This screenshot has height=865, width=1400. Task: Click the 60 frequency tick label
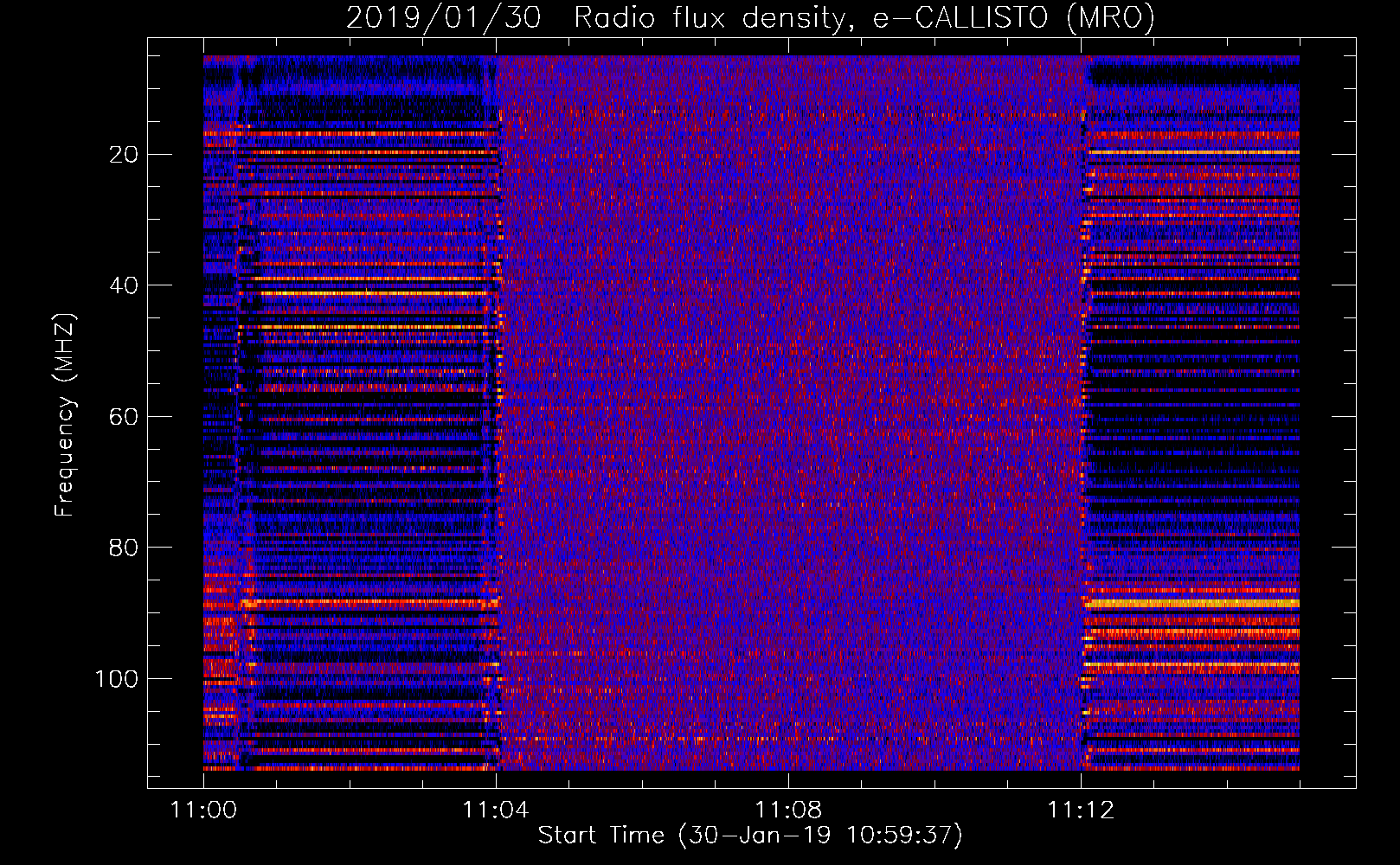point(124,417)
